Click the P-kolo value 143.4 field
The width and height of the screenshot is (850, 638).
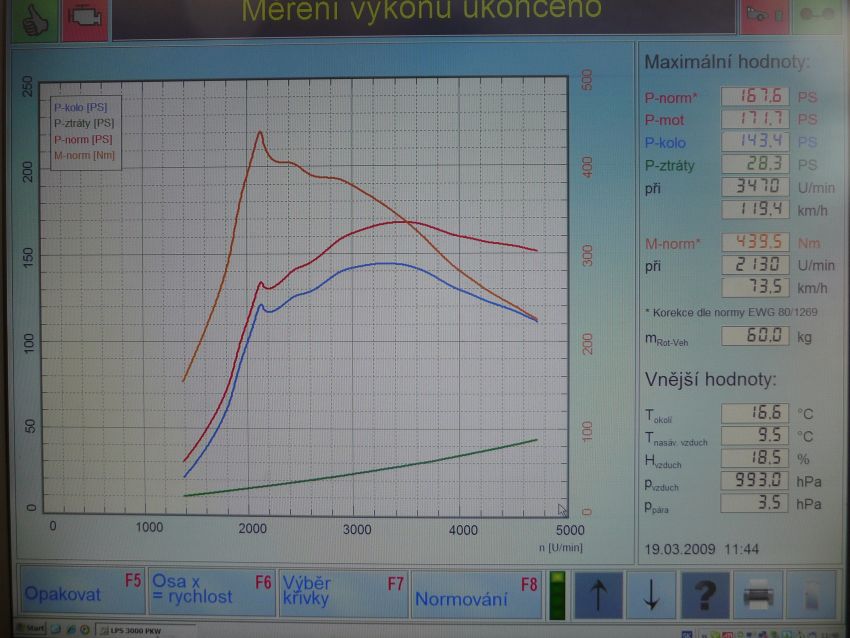point(755,141)
